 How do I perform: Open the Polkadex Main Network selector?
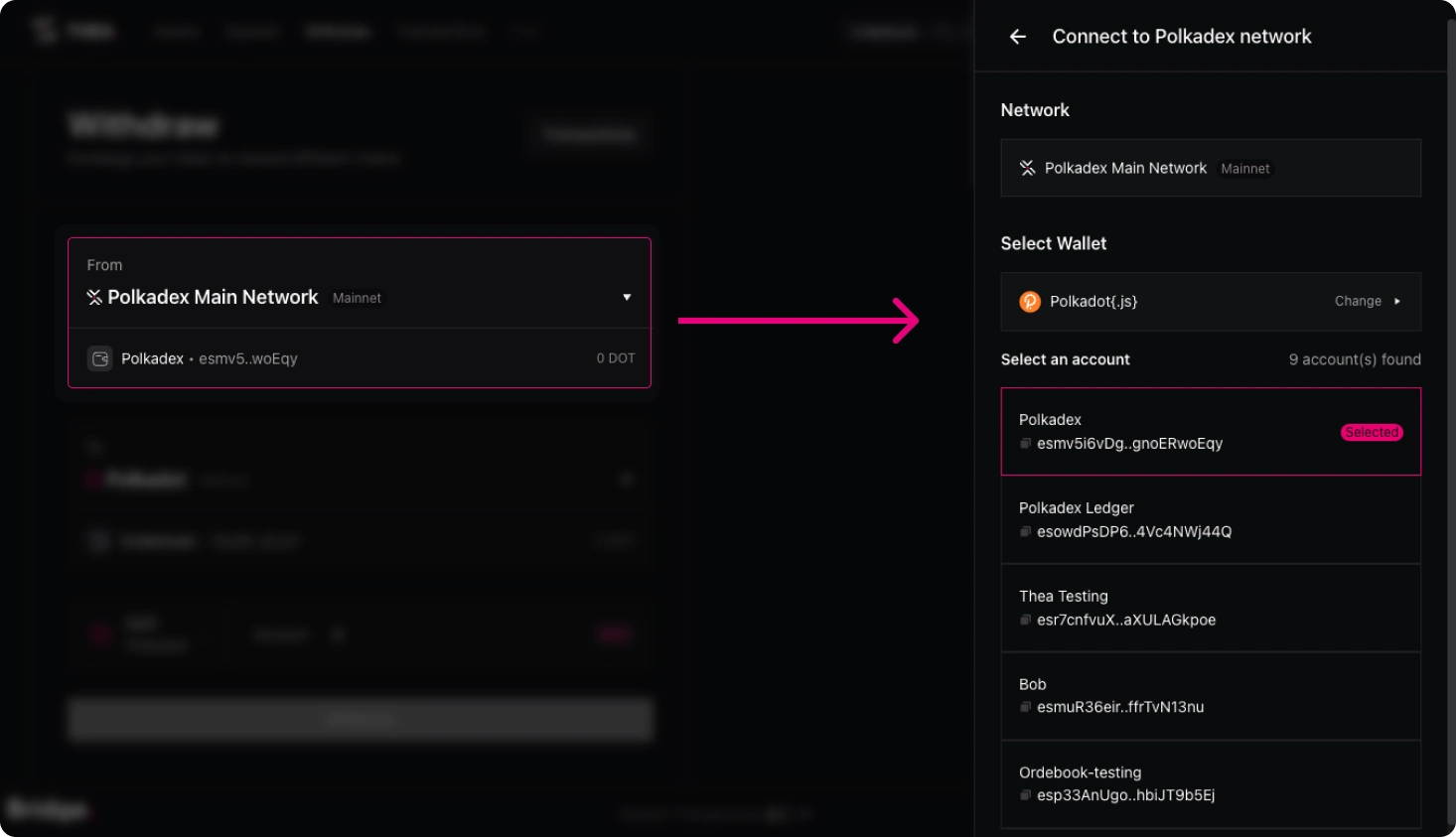1210,169
